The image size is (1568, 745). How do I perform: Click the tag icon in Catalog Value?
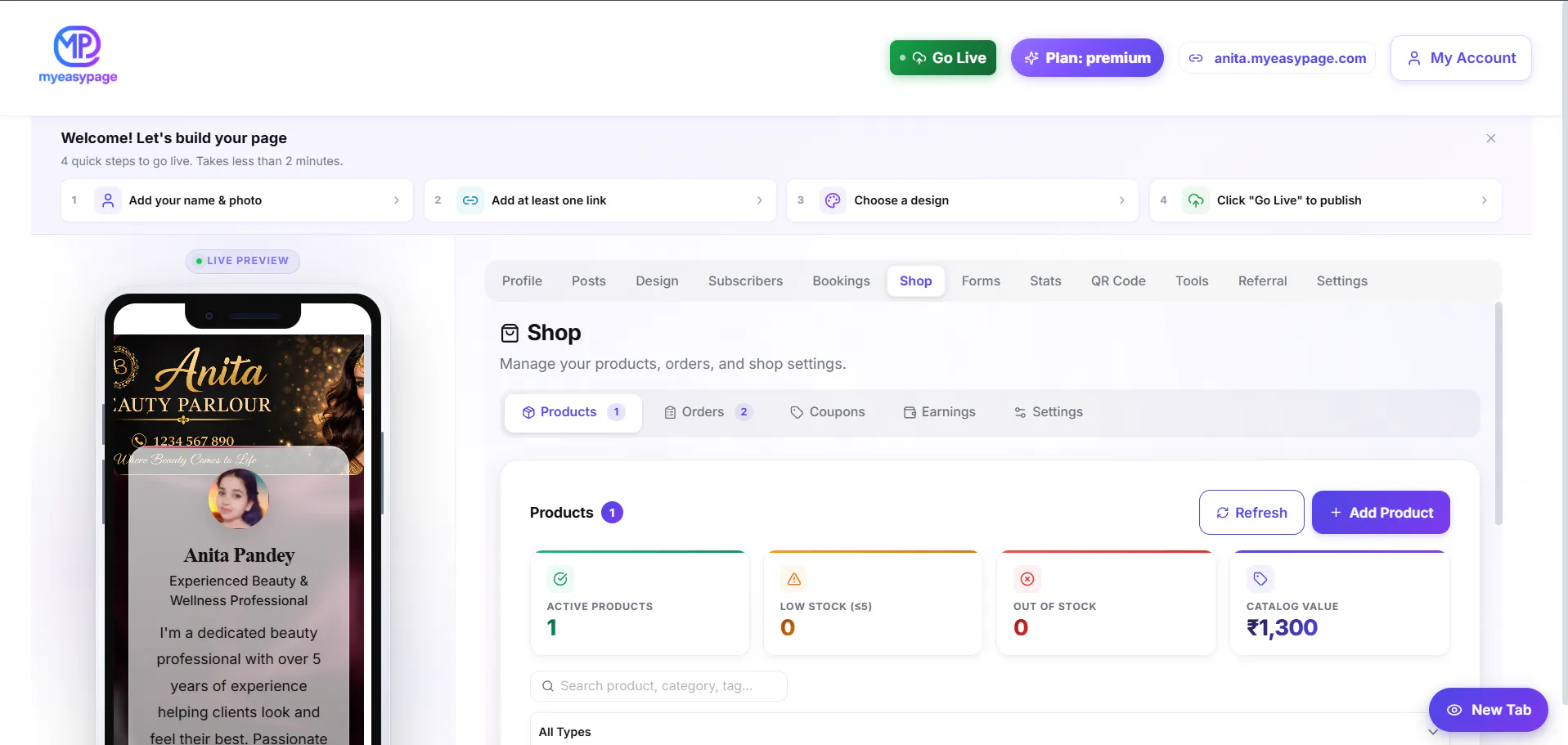tap(1260, 579)
